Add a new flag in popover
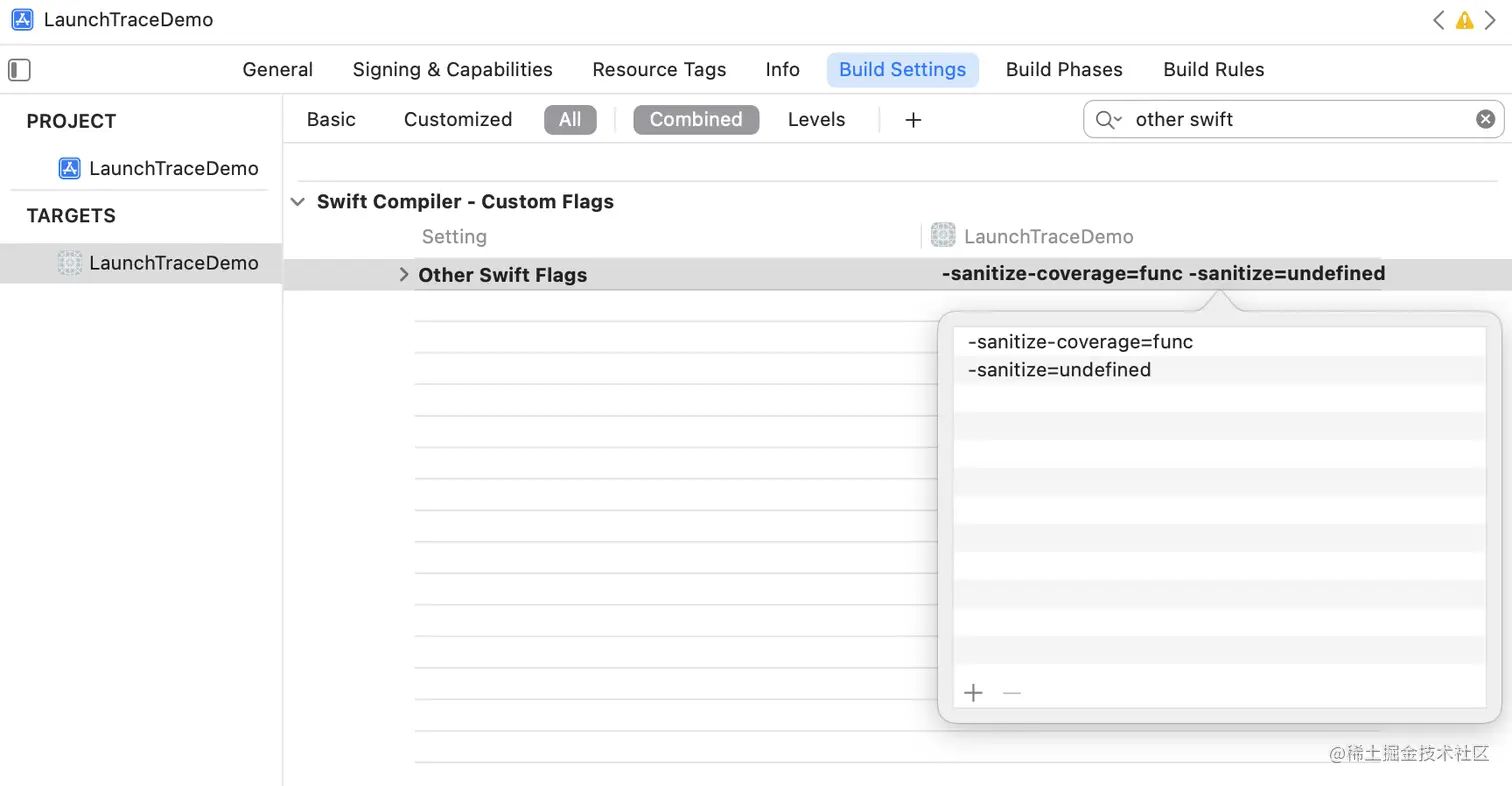1512x786 pixels. (973, 693)
